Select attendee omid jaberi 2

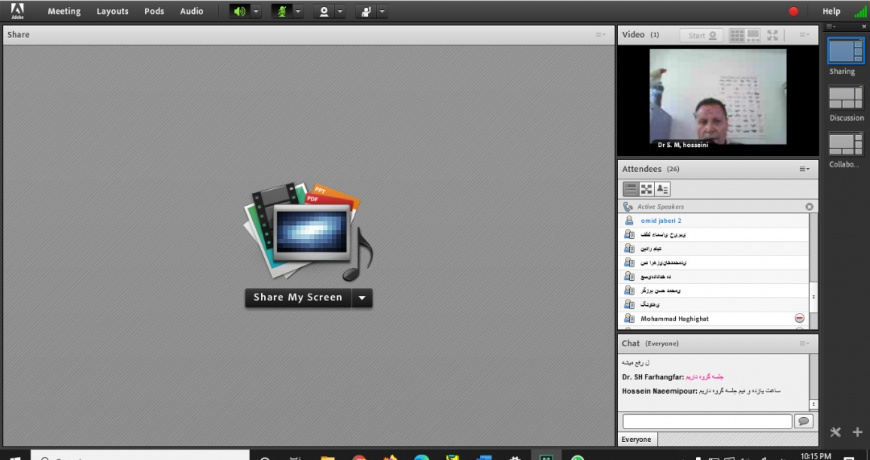click(x=714, y=220)
